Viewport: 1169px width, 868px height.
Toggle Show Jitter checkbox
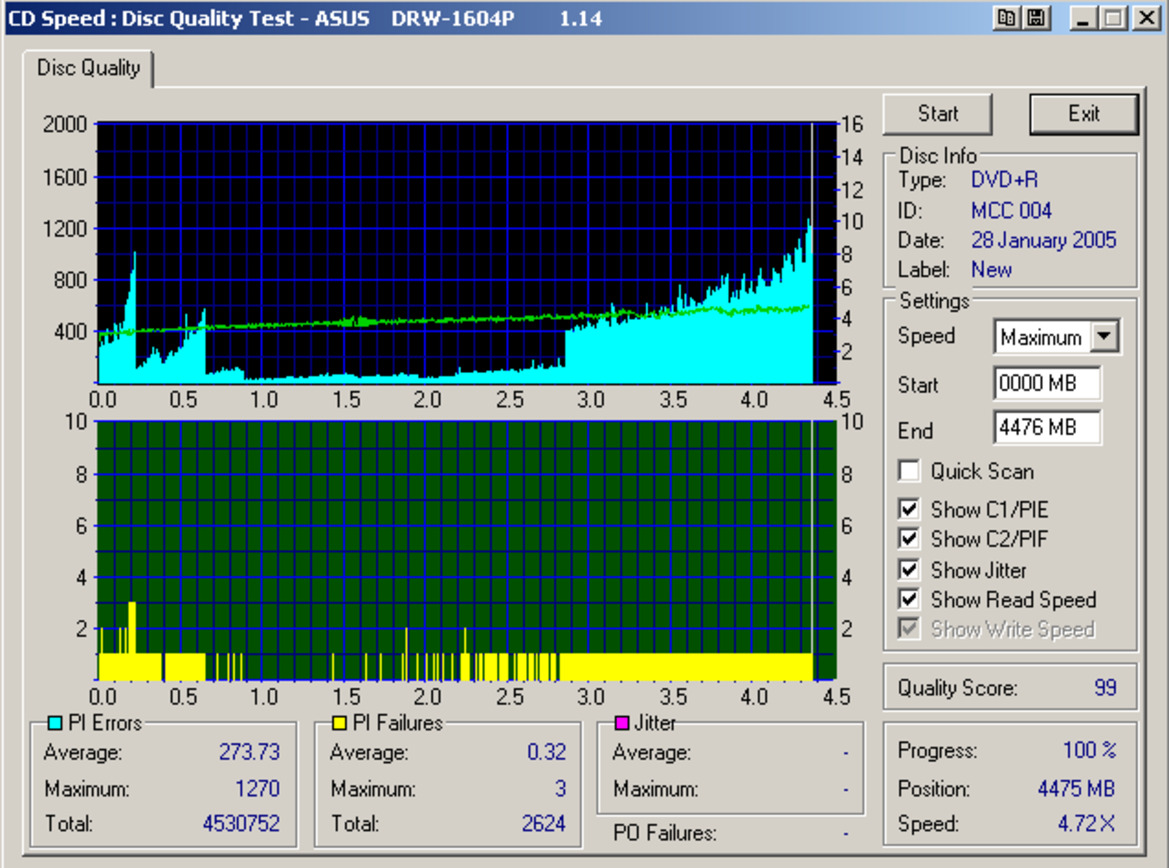(909, 570)
